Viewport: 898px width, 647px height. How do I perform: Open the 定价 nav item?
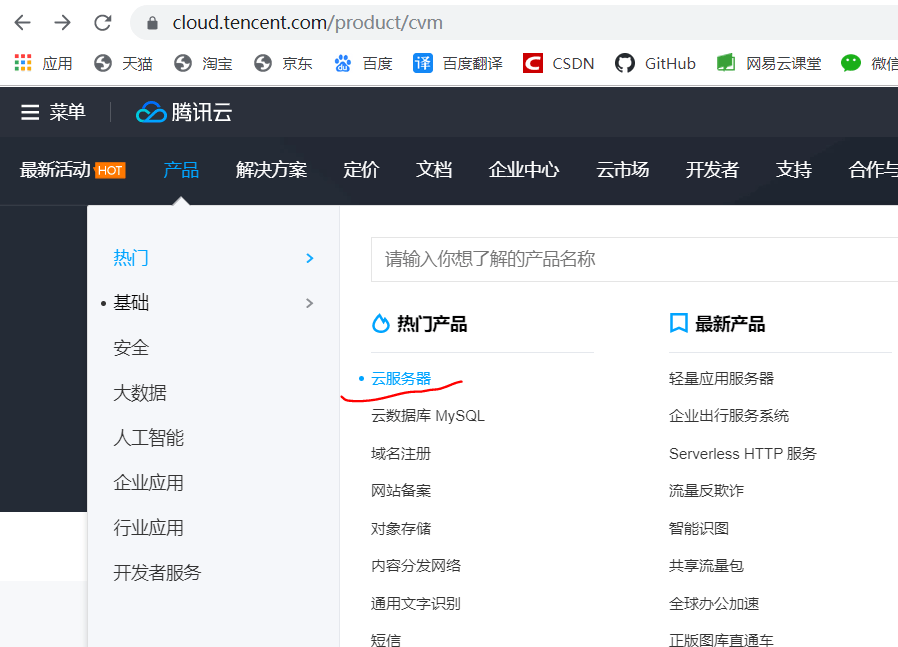(x=361, y=170)
